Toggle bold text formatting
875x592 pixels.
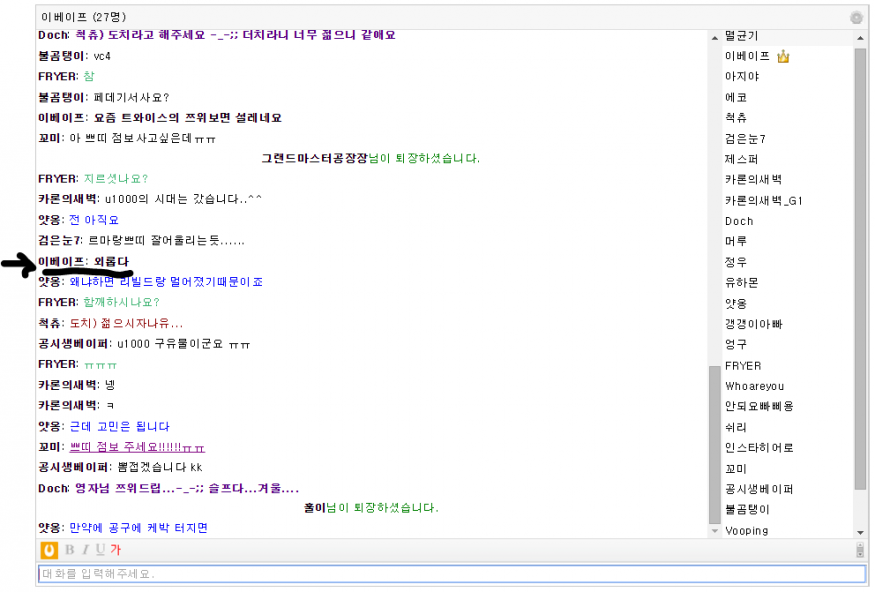point(70,550)
